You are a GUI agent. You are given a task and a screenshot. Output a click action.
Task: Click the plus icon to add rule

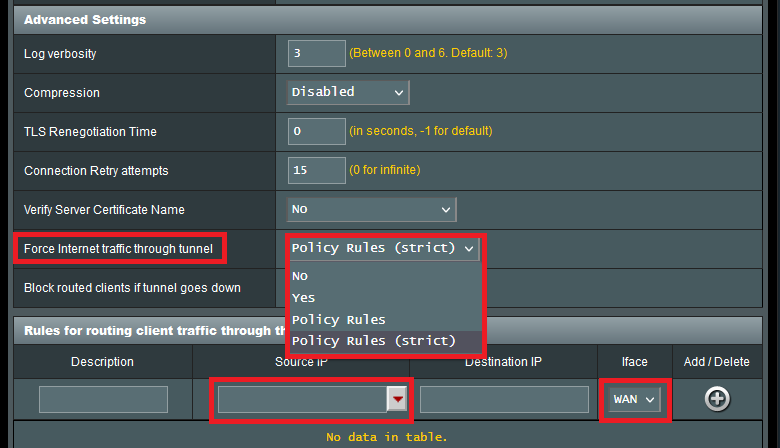point(717,399)
